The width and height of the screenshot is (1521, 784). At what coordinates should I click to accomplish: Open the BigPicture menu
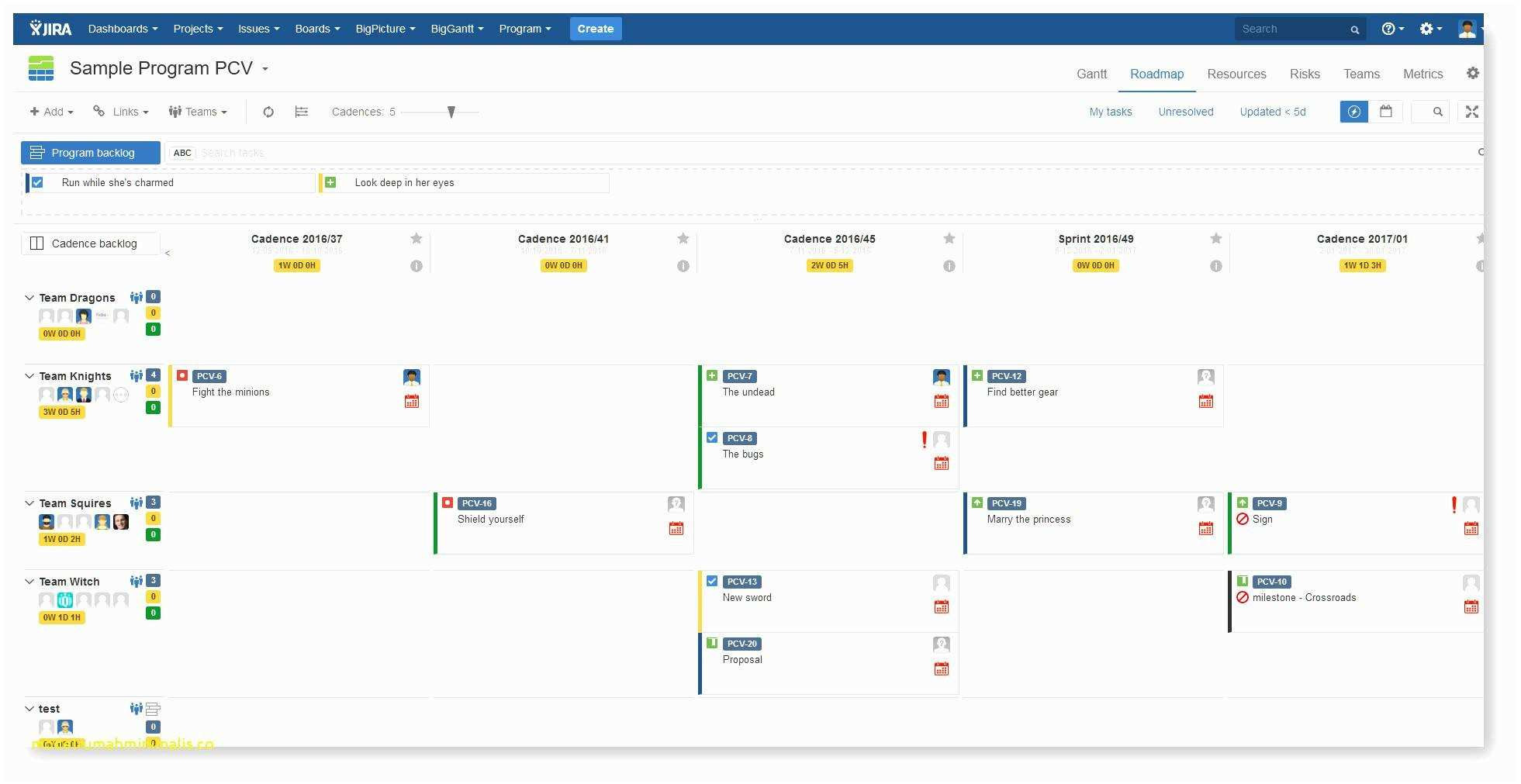coord(385,29)
